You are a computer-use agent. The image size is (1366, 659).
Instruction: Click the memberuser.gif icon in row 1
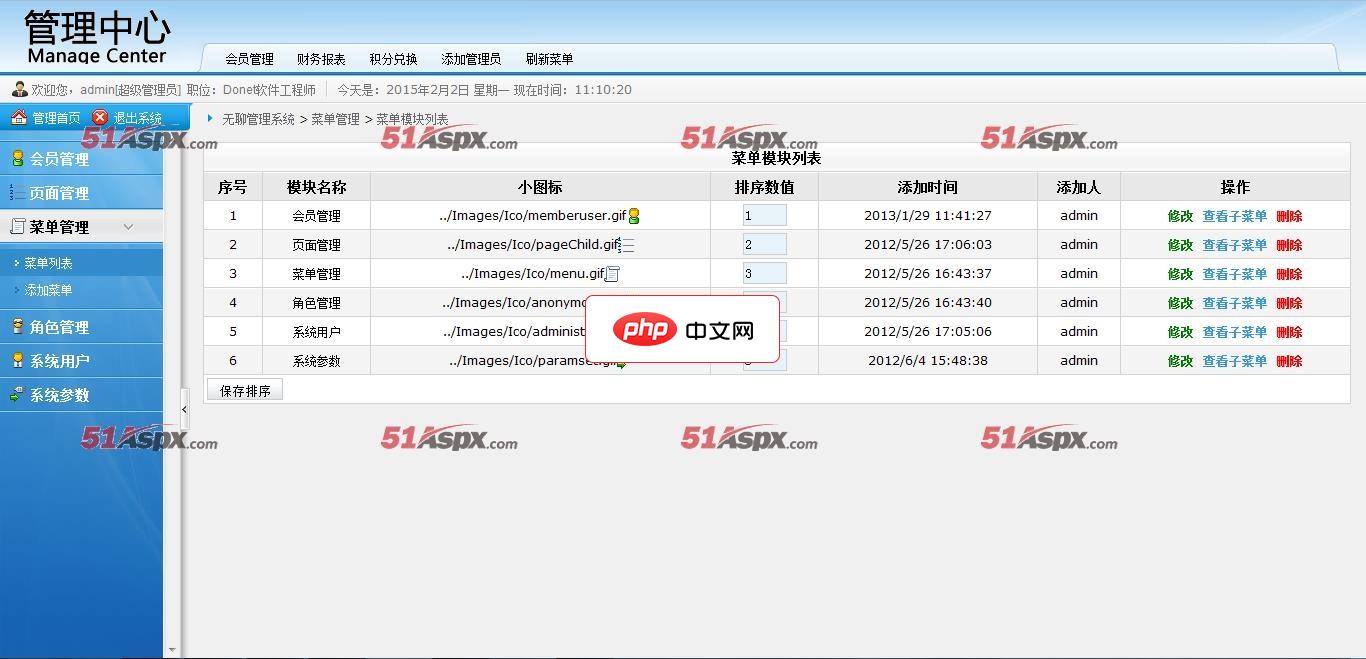coord(634,216)
